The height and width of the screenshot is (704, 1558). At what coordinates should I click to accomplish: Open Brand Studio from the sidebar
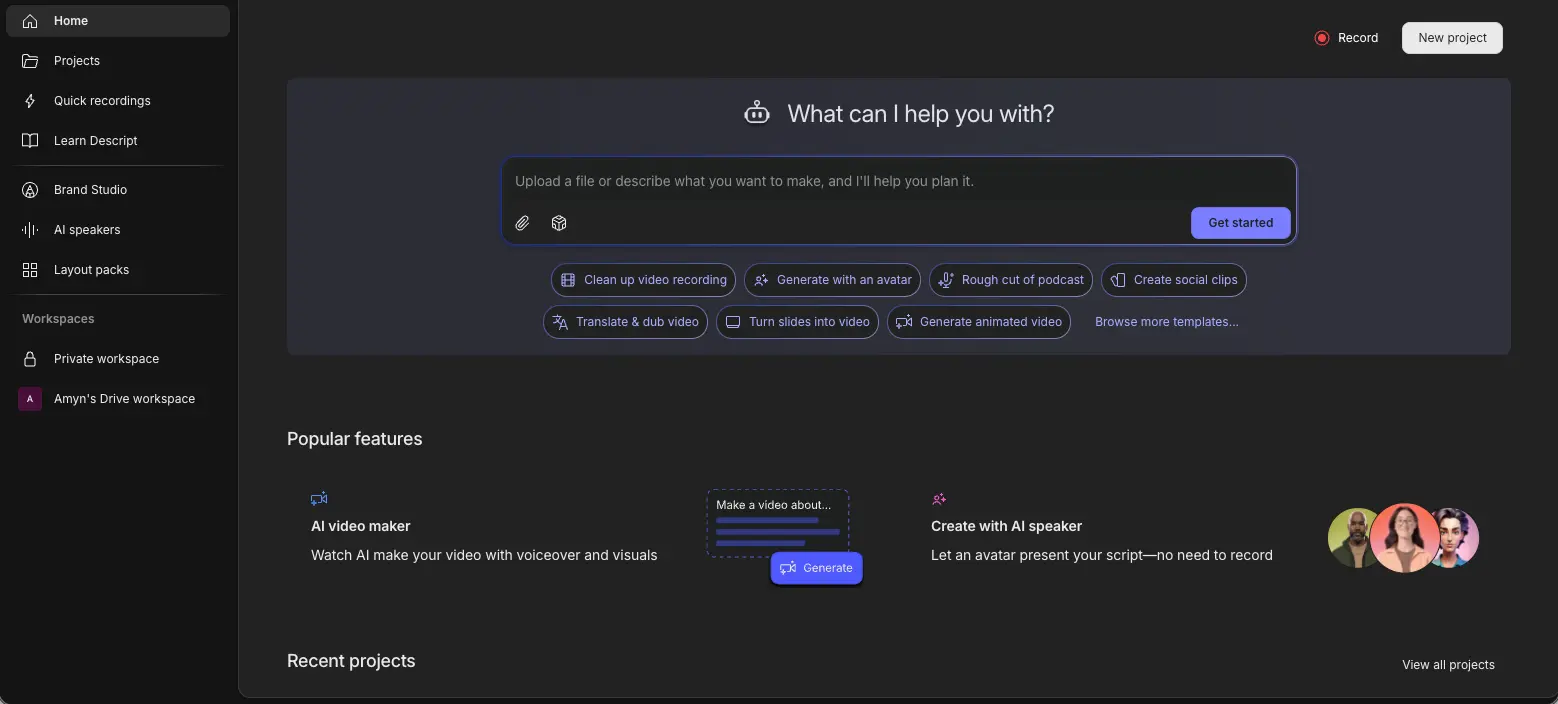pyautogui.click(x=90, y=190)
